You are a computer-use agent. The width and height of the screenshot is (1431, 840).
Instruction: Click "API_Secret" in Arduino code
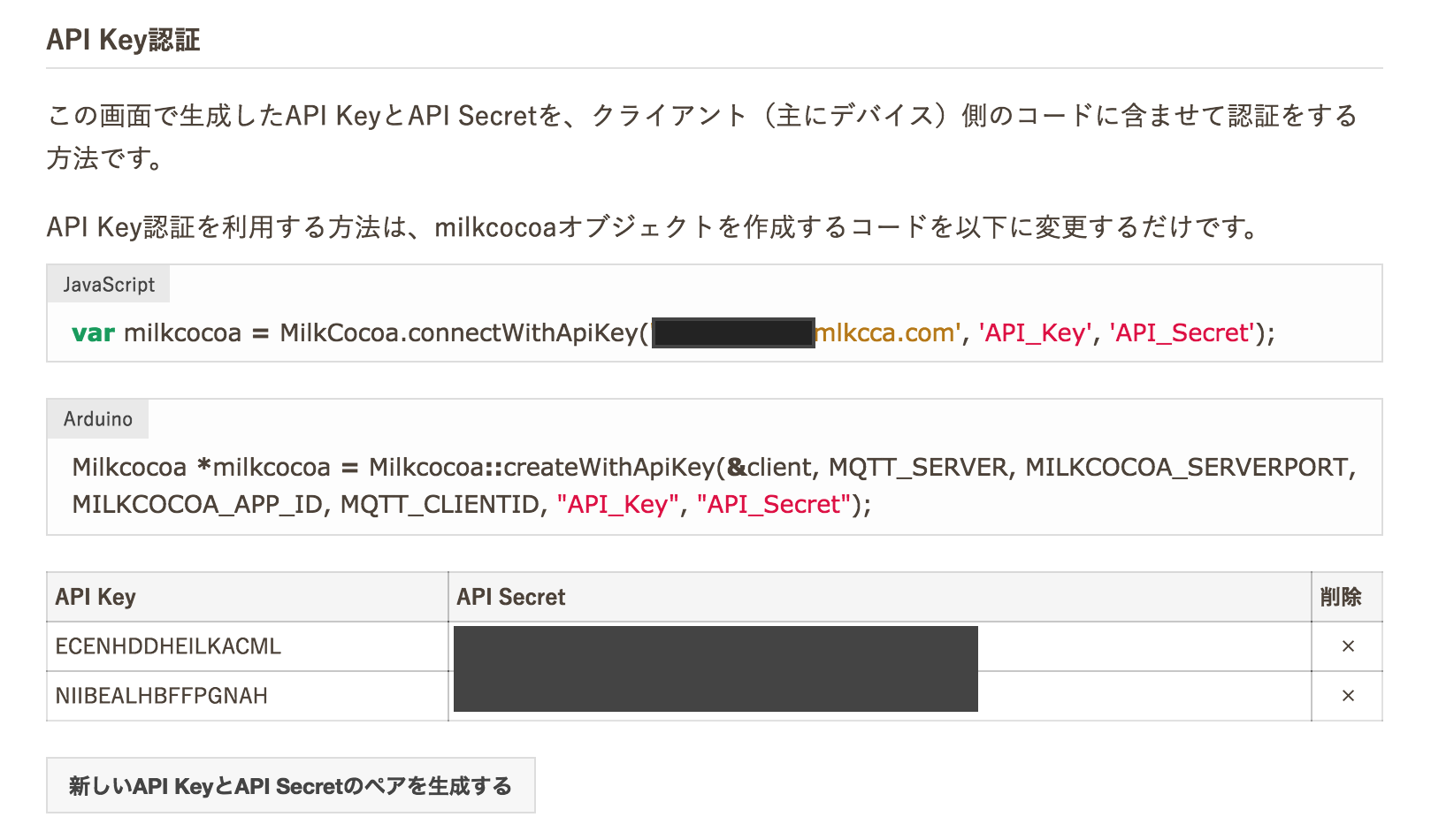pyautogui.click(x=774, y=504)
